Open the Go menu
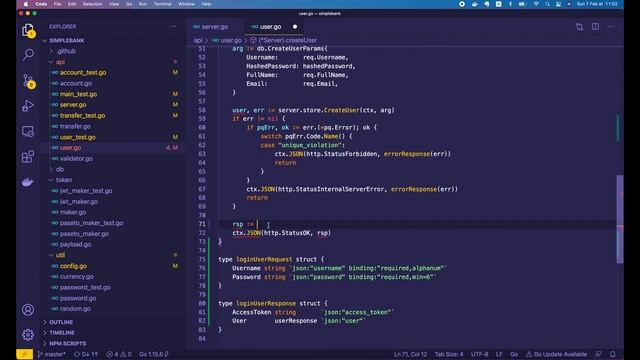The height and width of the screenshot is (360, 640). tap(129, 4)
